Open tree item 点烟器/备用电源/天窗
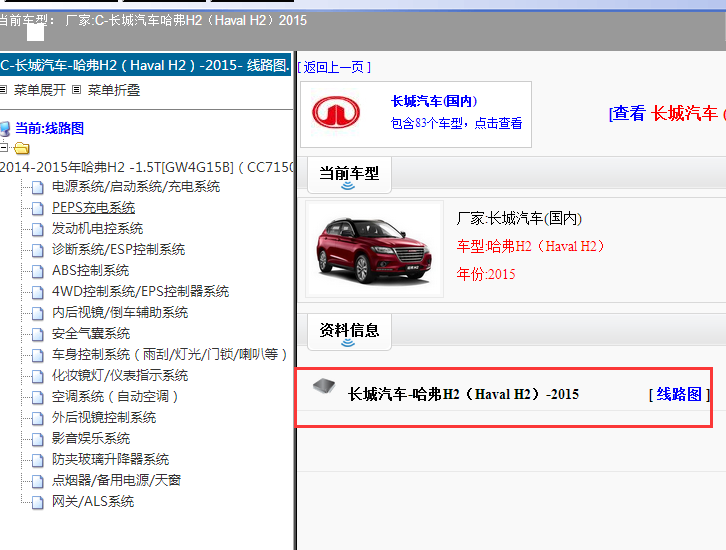The height and width of the screenshot is (550, 726). pos(116,480)
